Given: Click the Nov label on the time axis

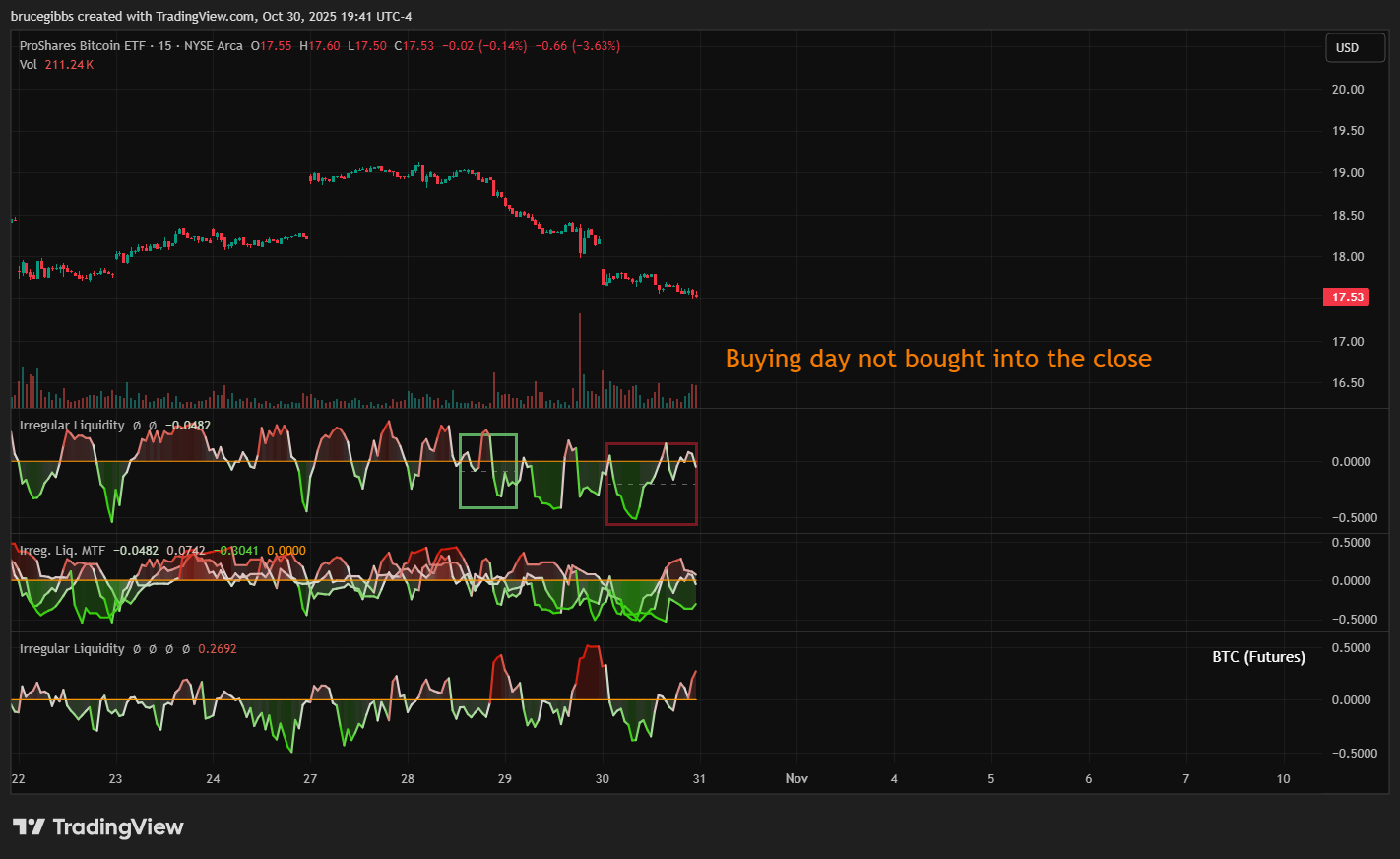Looking at the screenshot, I should pyautogui.click(x=796, y=779).
